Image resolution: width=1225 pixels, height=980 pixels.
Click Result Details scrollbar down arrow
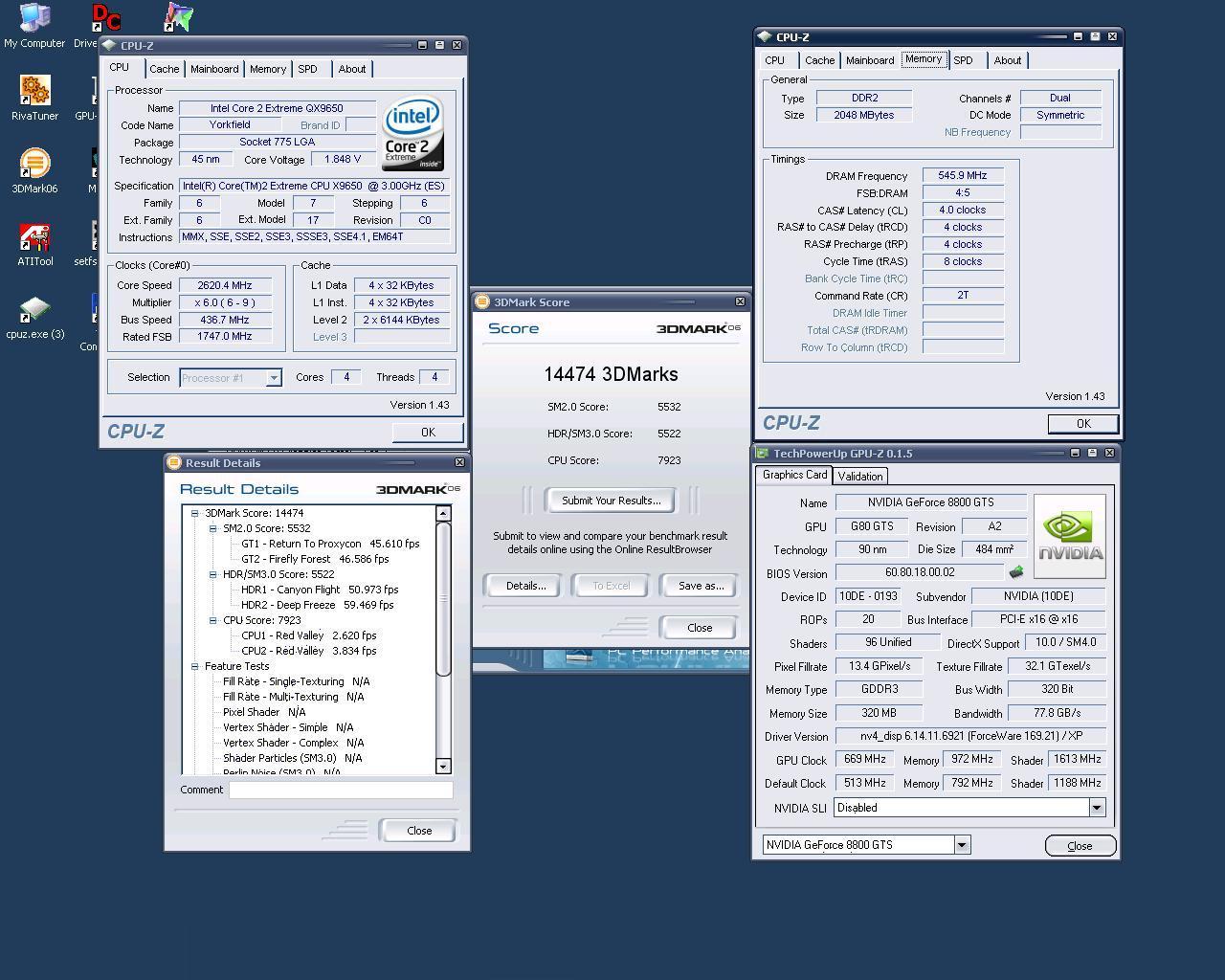click(x=443, y=766)
